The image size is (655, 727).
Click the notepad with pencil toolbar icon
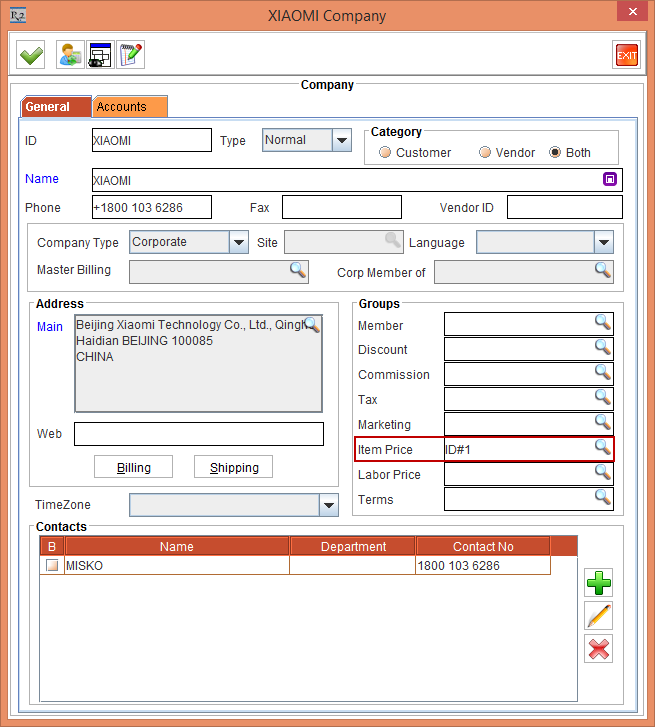[130, 55]
